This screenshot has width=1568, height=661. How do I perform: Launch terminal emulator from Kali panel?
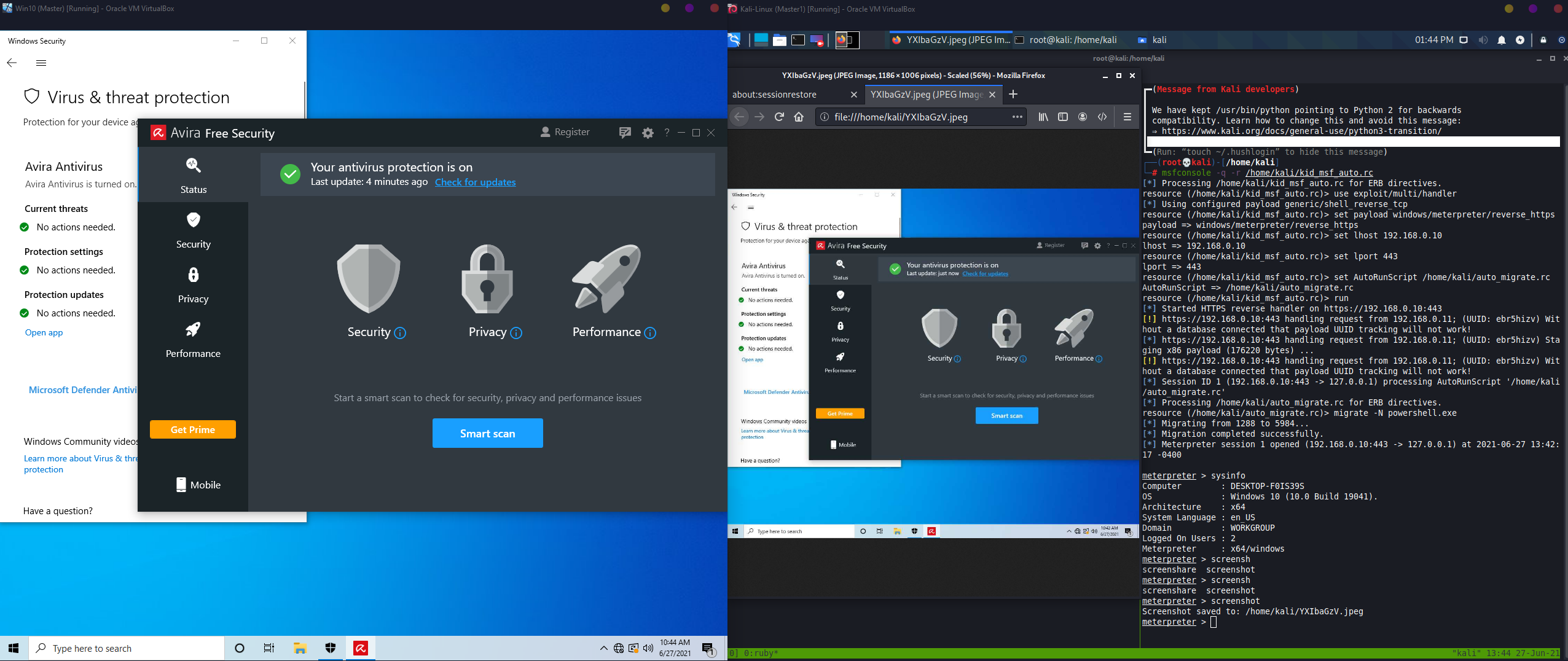(x=798, y=40)
